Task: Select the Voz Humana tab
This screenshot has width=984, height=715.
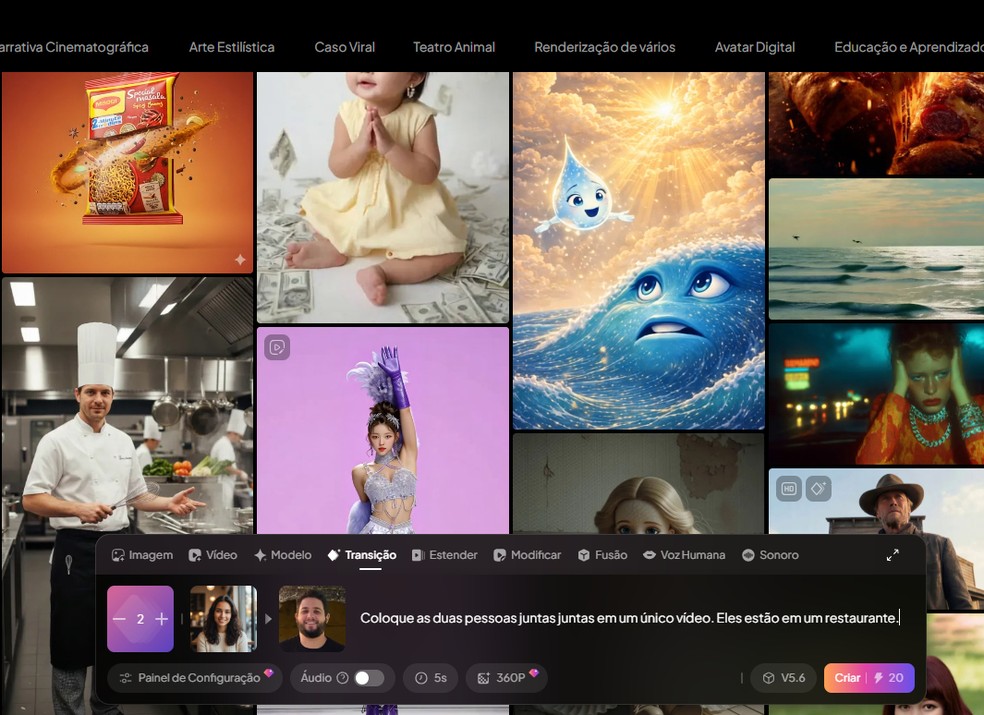Action: (x=684, y=555)
